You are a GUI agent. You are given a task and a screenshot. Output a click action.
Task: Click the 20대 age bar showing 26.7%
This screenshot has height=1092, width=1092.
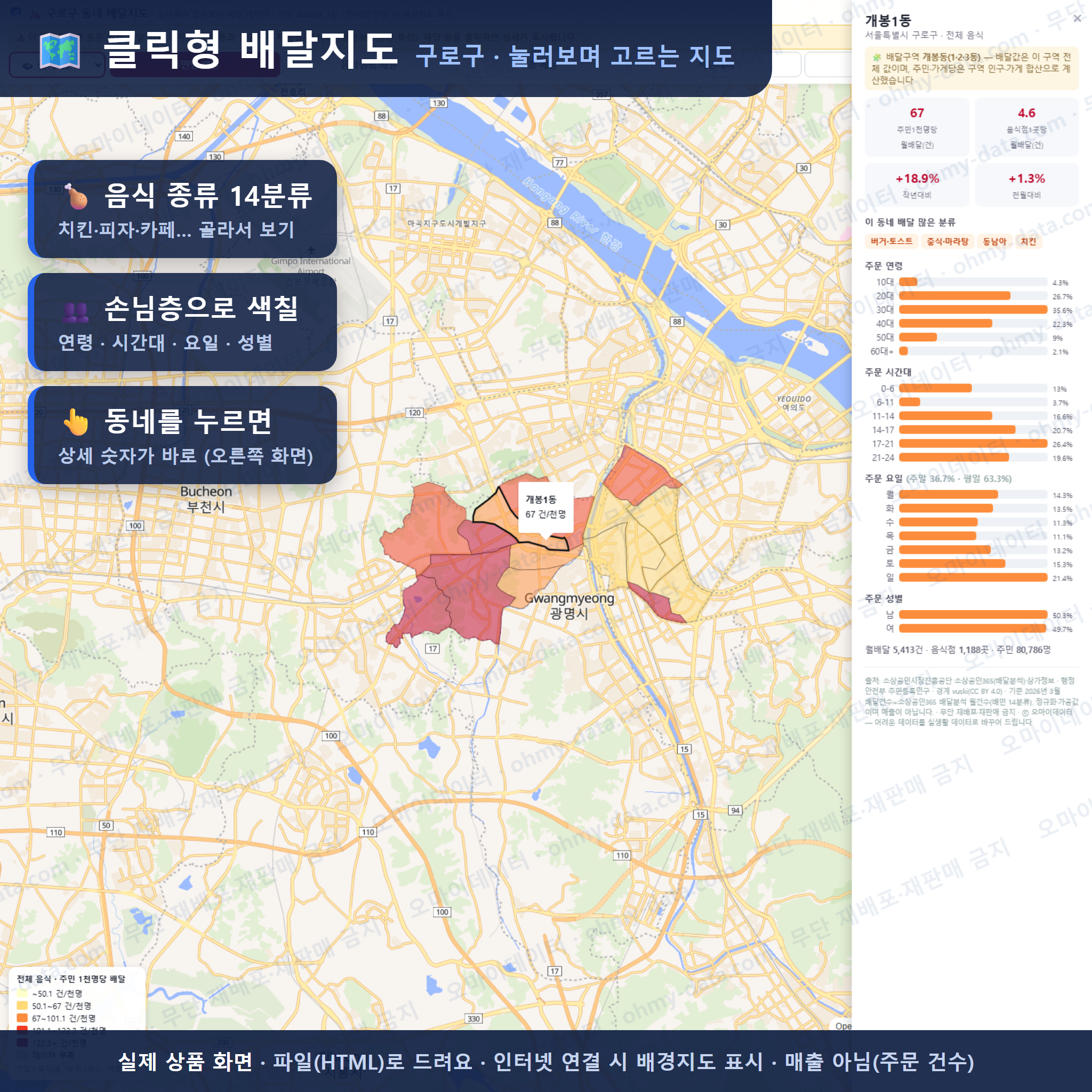tap(973, 295)
